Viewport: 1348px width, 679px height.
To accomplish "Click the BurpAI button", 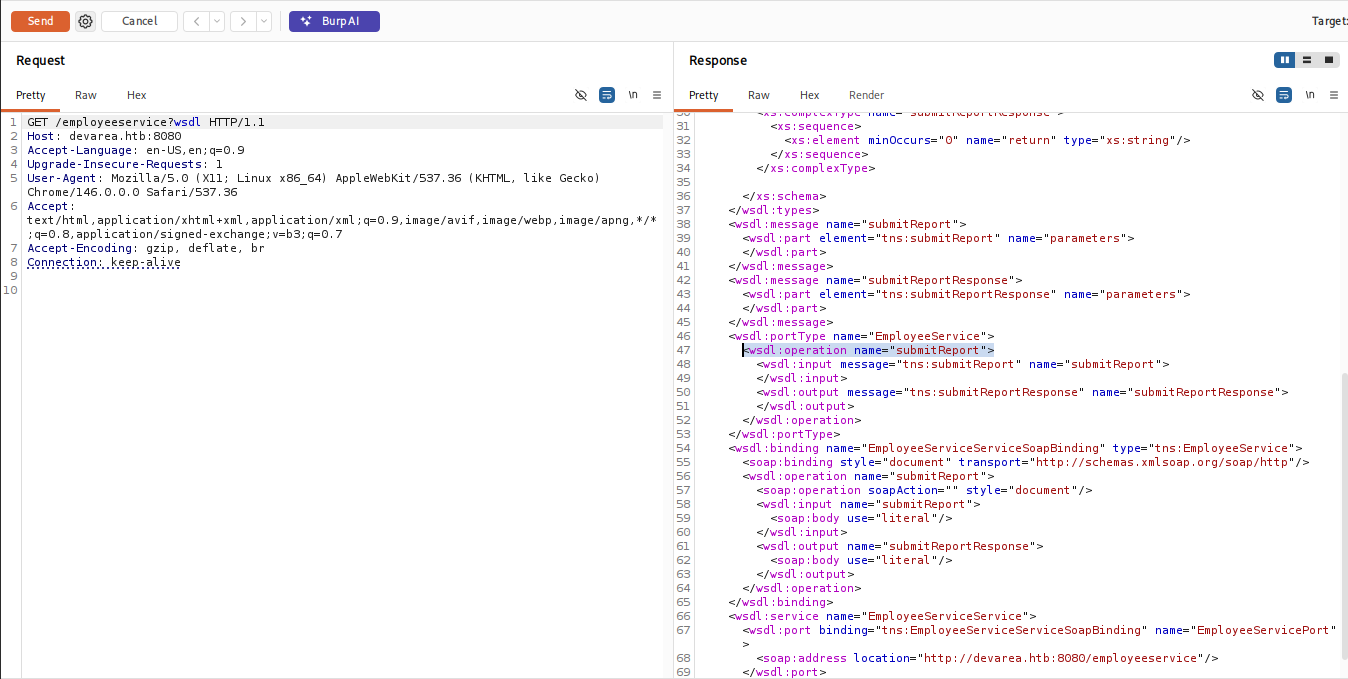I will 334,21.
